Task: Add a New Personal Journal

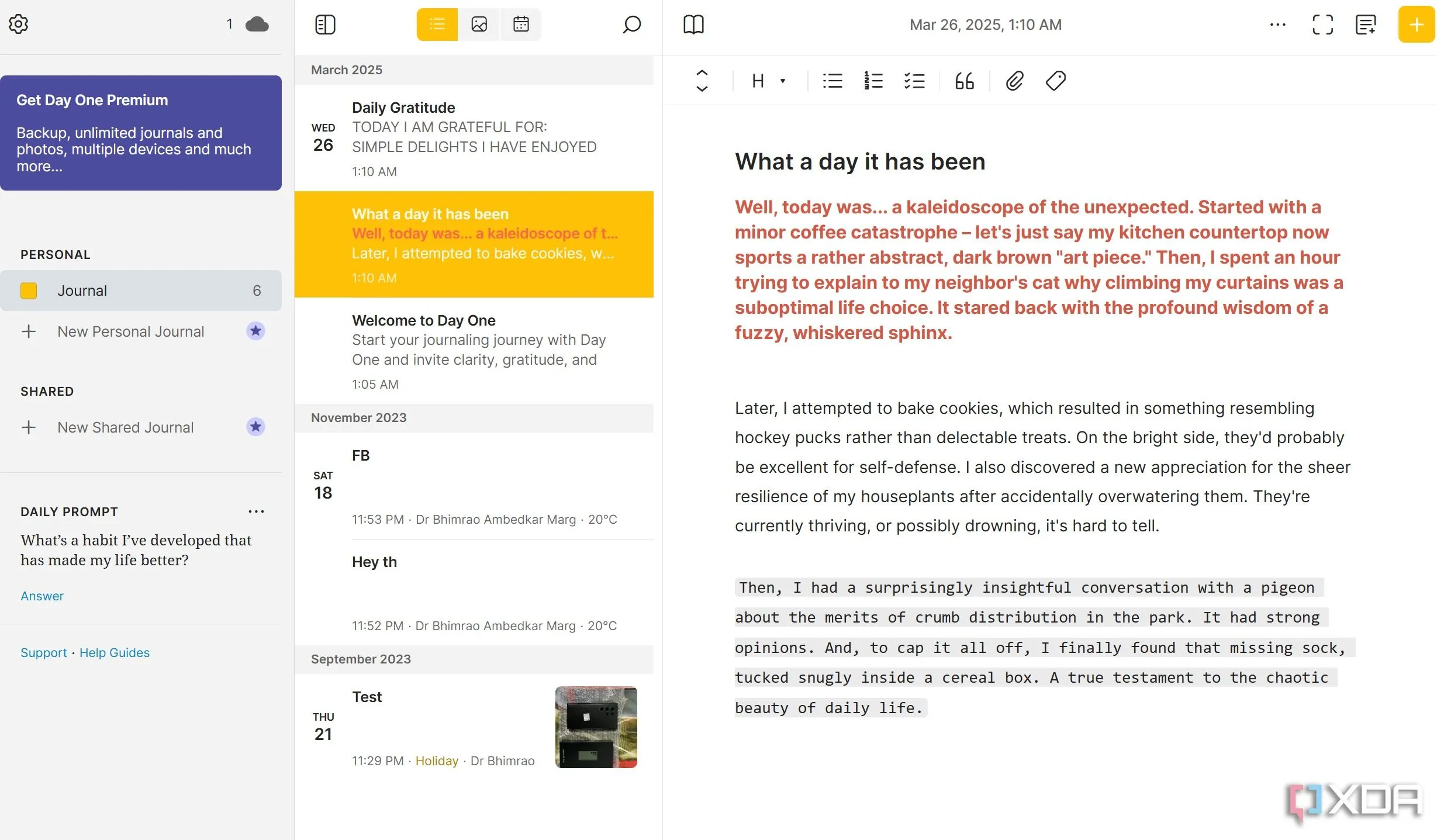Action: pyautogui.click(x=131, y=331)
